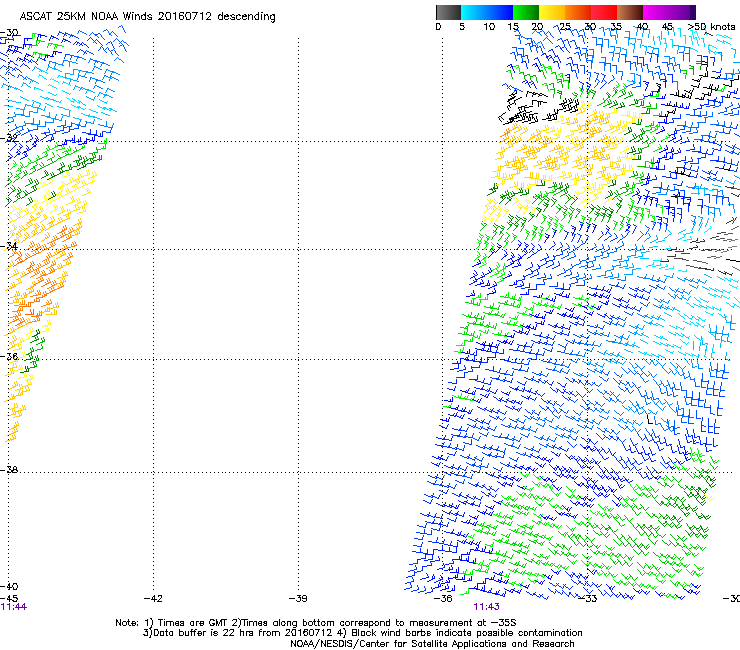This screenshot has height=650, width=740.
Task: Click the gray 0–5 knots legend segment
Action: tap(448, 12)
